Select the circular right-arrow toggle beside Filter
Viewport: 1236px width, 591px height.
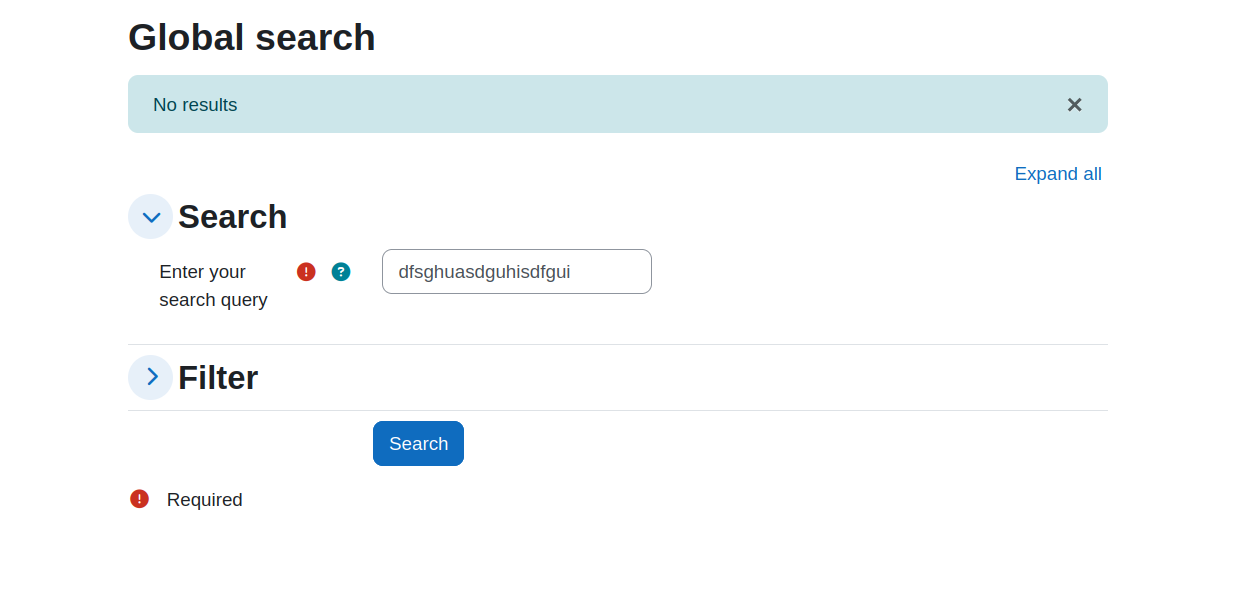pyautogui.click(x=151, y=377)
